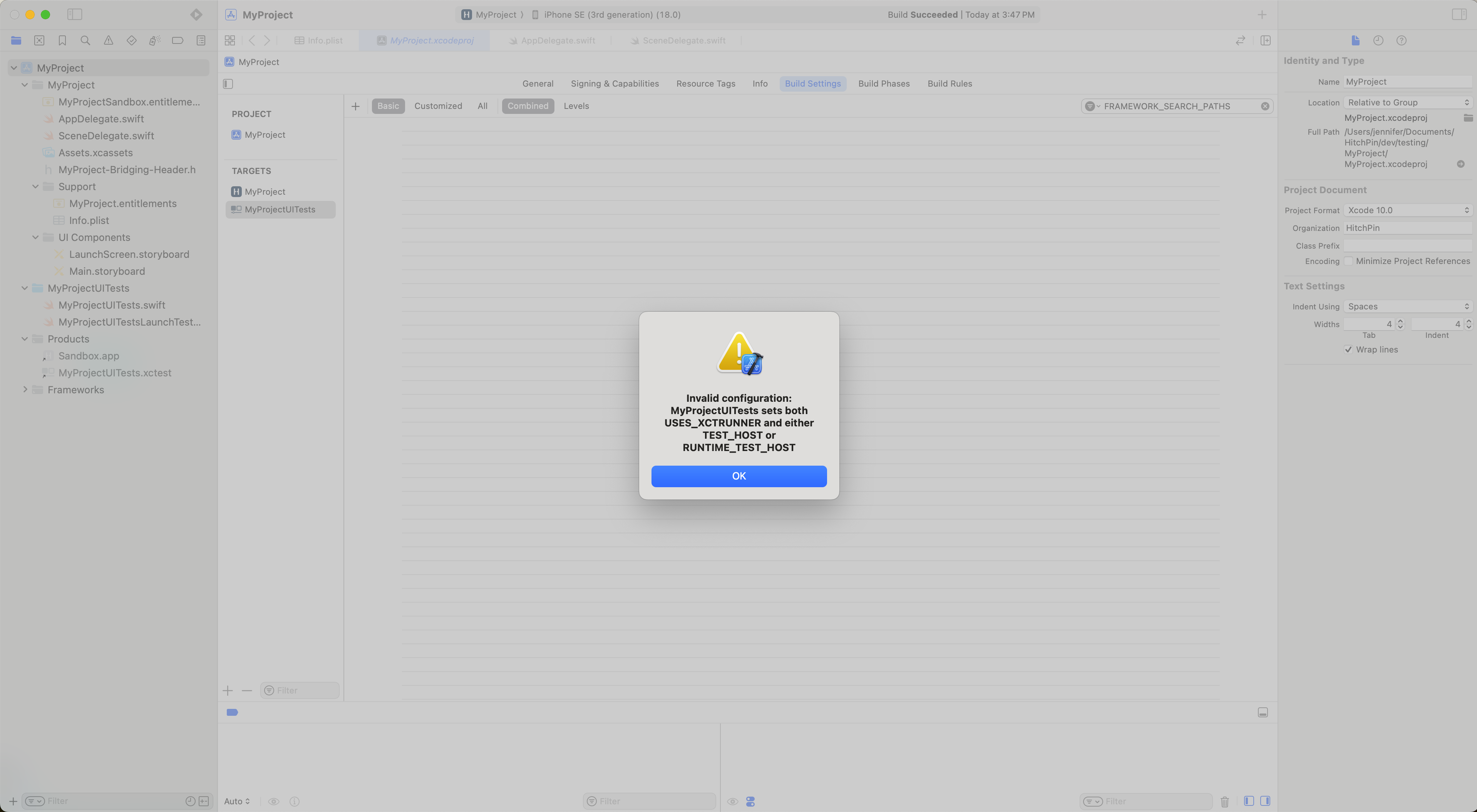Collapse the UI Components group
Image resolution: width=1477 pixels, height=812 pixels.
click(35, 237)
